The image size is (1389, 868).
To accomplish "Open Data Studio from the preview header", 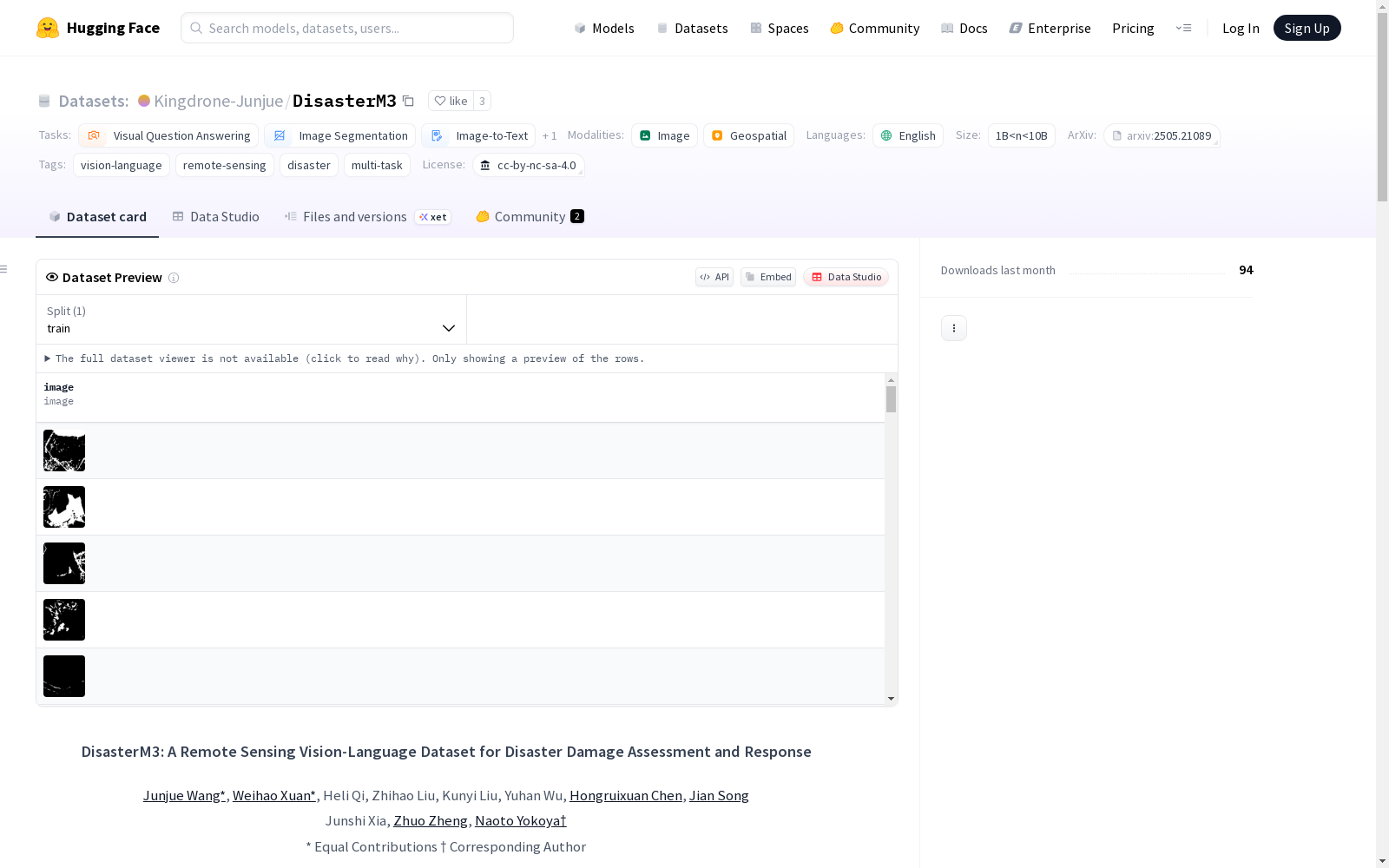I will pos(846,277).
